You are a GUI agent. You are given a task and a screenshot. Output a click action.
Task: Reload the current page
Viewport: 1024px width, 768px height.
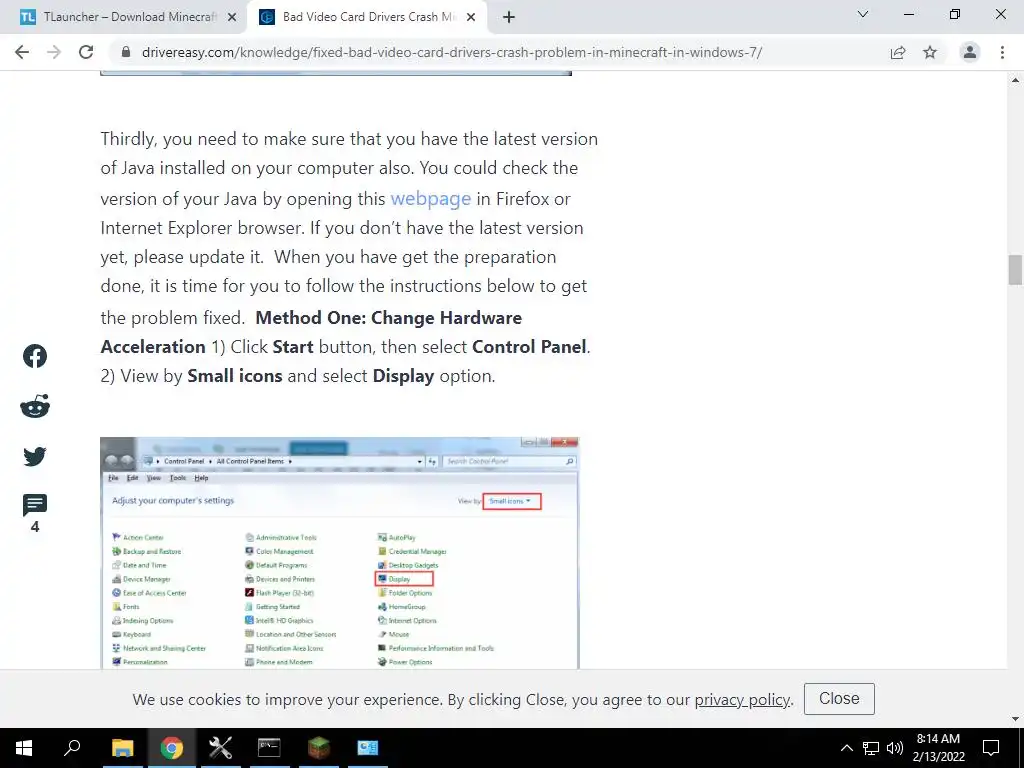coord(86,52)
